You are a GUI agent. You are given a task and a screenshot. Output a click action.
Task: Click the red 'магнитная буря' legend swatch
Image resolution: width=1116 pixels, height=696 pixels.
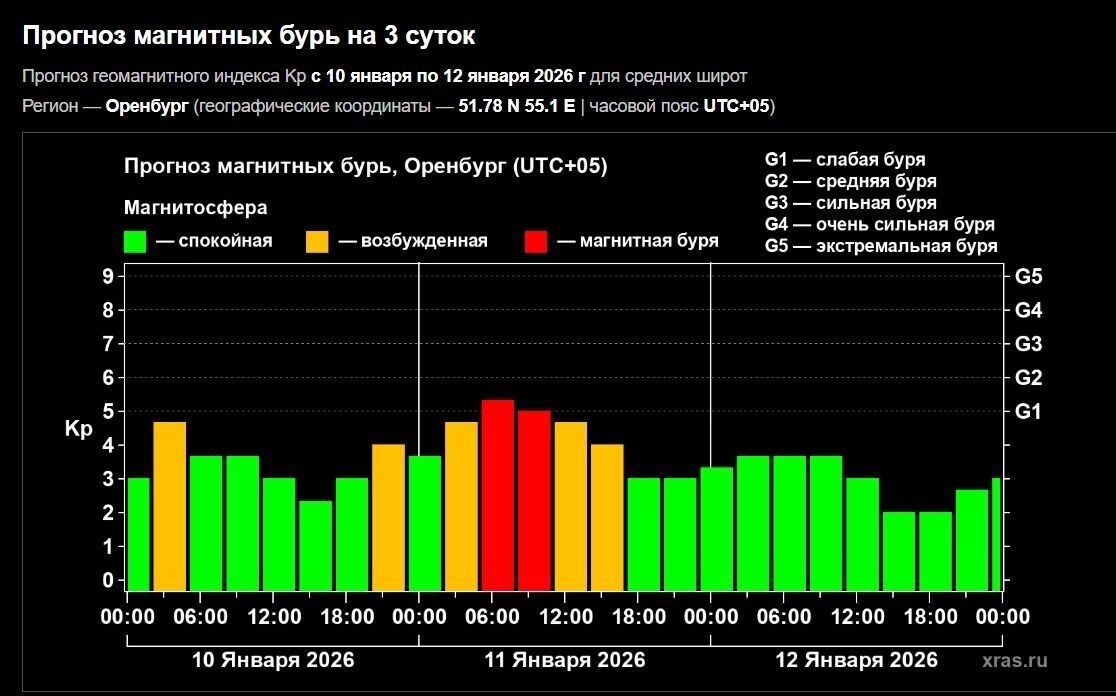tap(536, 241)
